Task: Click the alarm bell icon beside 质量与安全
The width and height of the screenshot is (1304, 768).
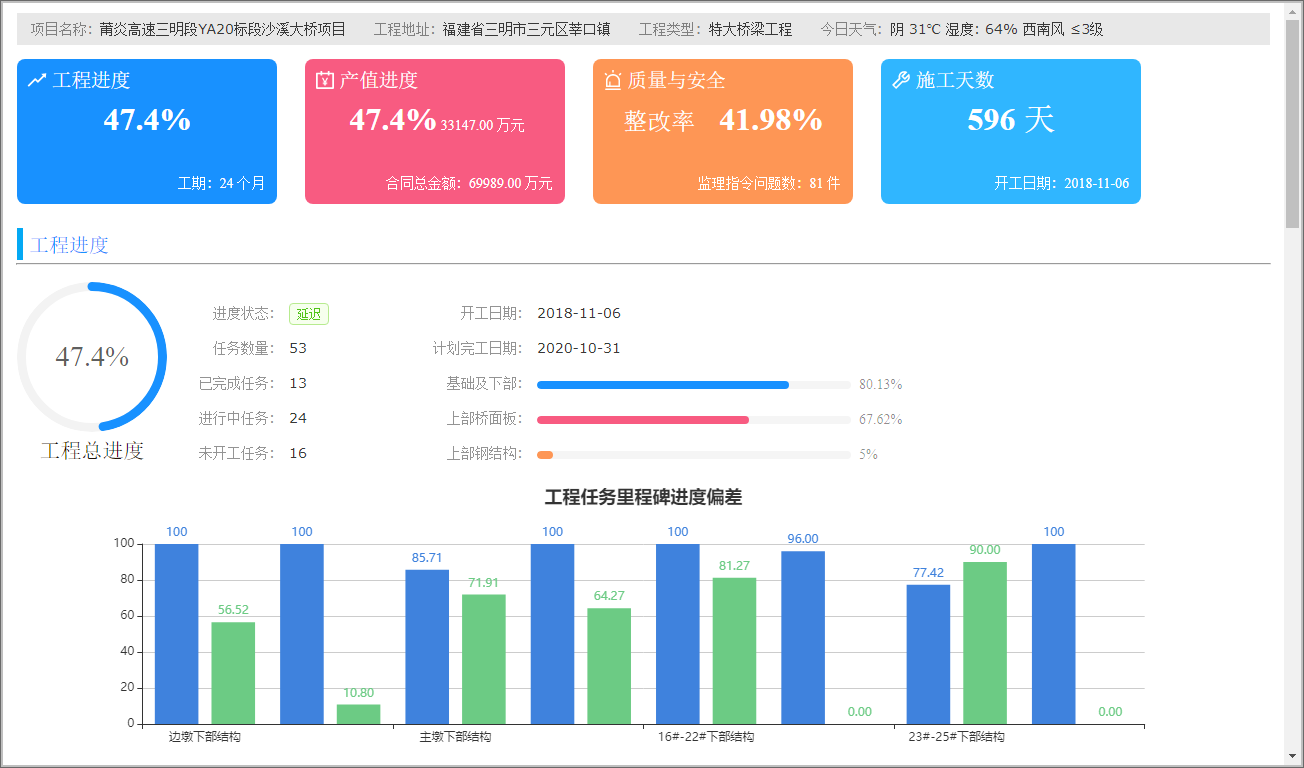Action: pos(613,80)
